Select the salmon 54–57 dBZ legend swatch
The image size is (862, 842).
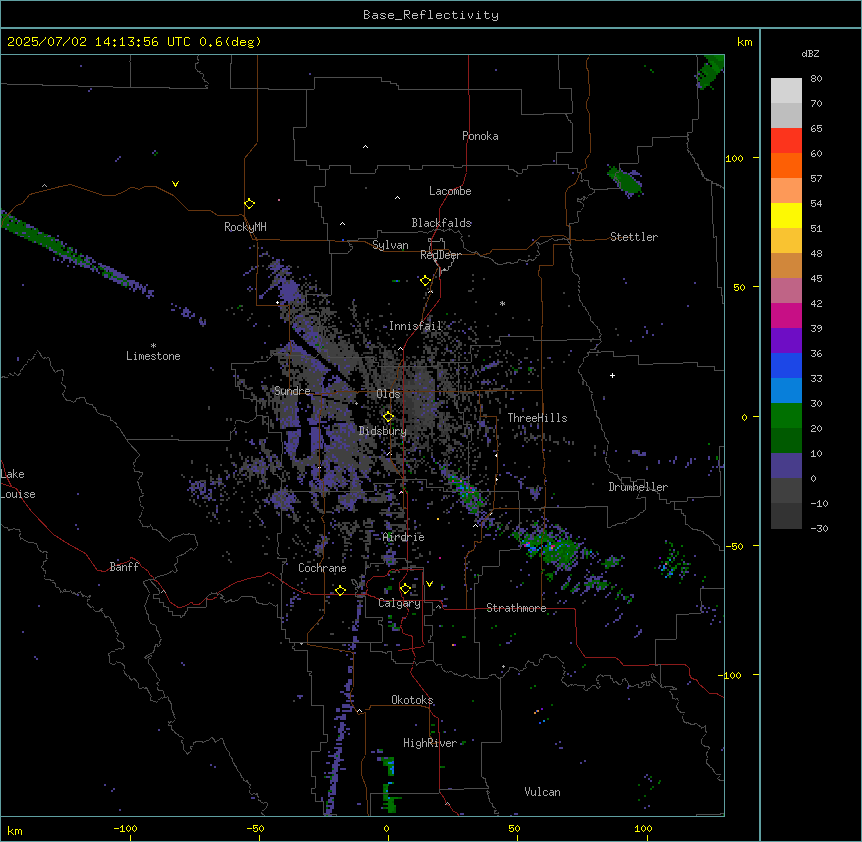786,191
